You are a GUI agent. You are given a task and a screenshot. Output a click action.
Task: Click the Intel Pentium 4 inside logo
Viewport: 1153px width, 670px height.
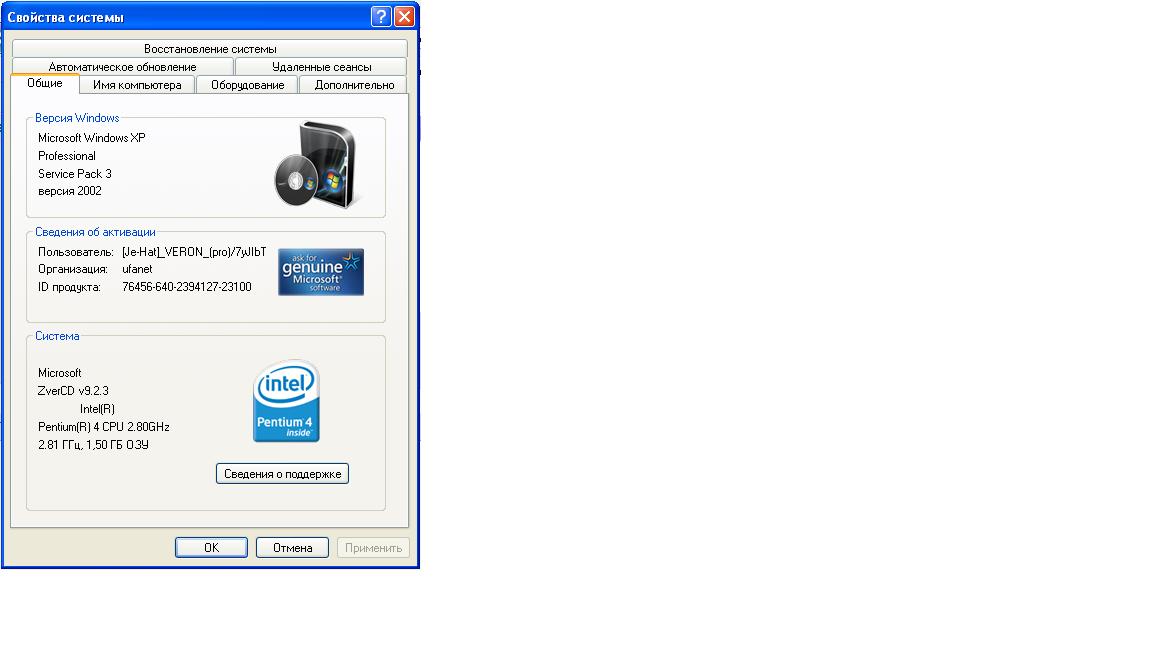[x=286, y=401]
